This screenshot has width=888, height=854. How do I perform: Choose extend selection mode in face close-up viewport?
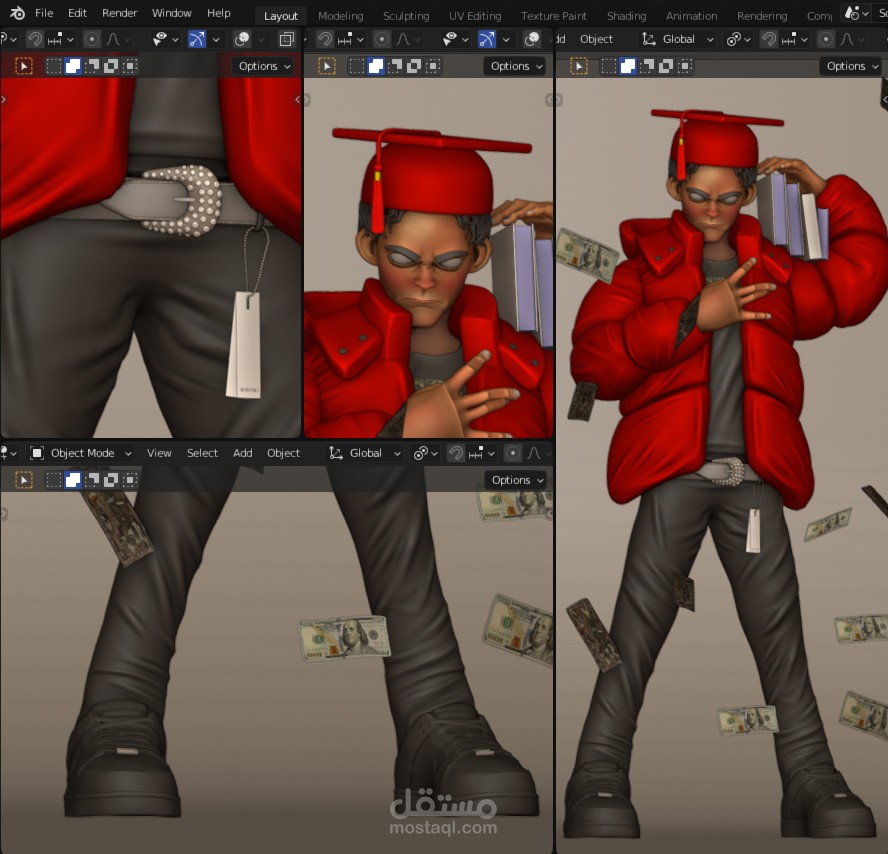(x=375, y=66)
